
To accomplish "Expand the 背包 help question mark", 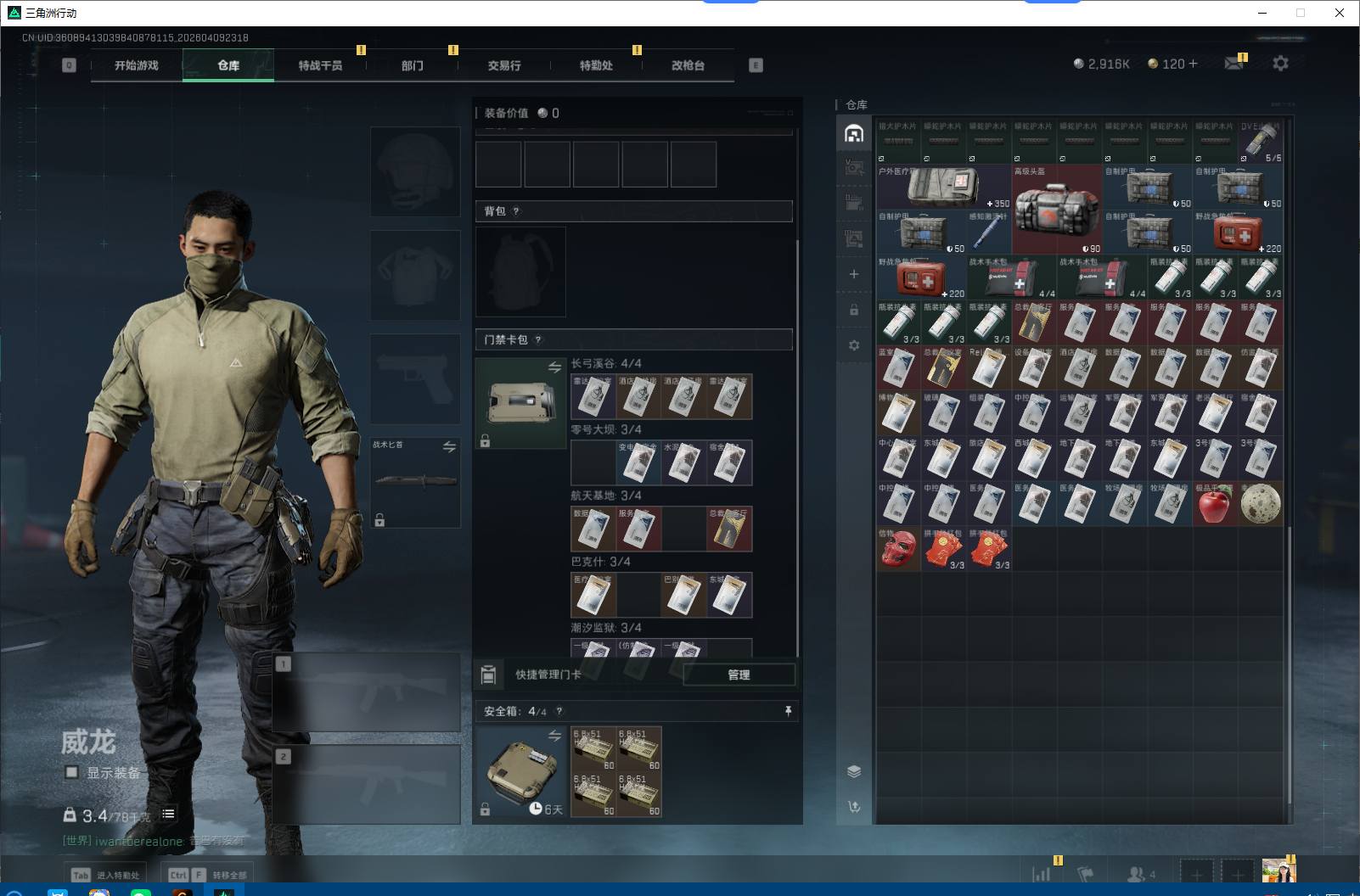I will tap(516, 211).
